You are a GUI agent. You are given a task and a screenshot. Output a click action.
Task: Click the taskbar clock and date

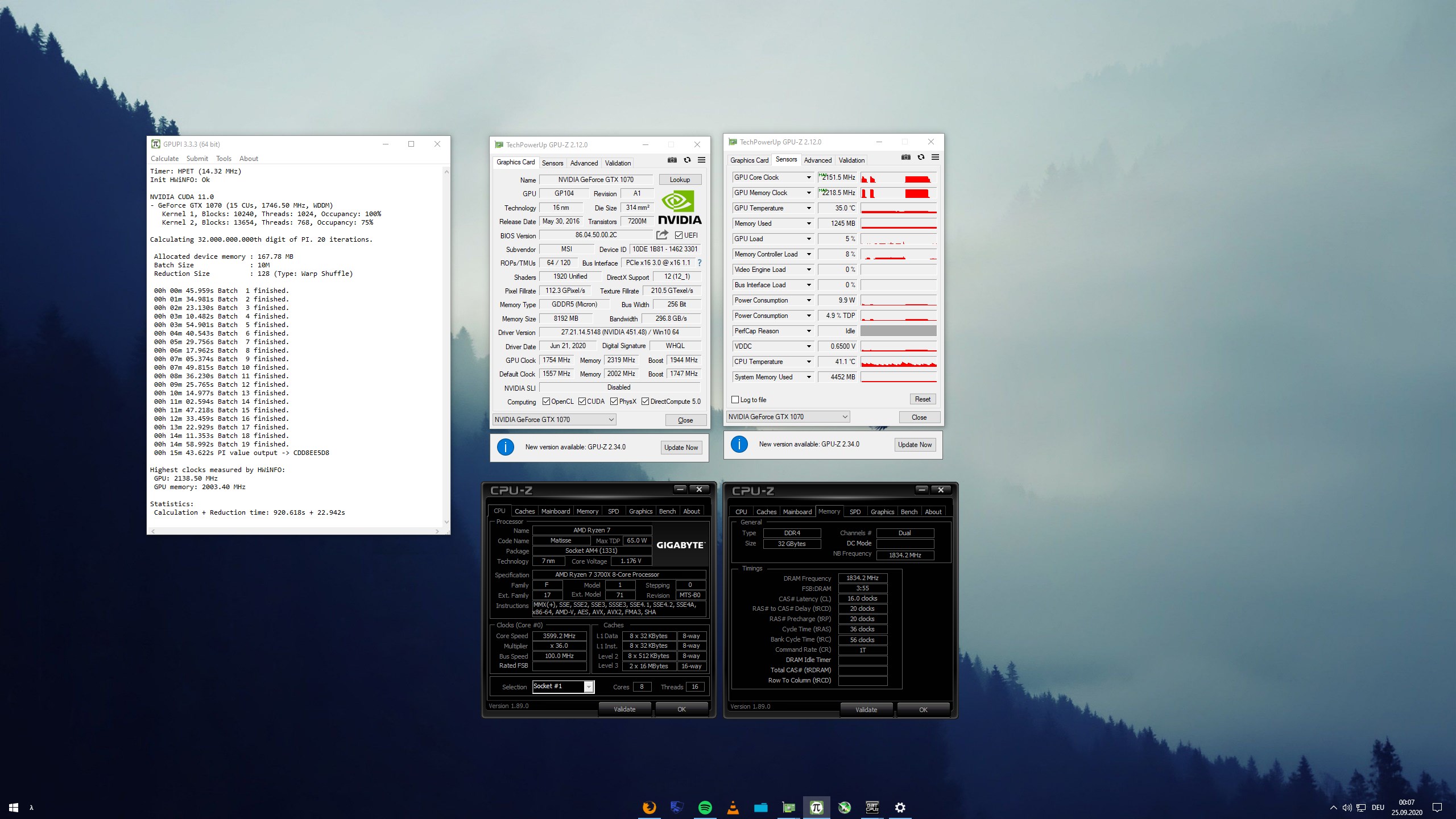point(1407,808)
